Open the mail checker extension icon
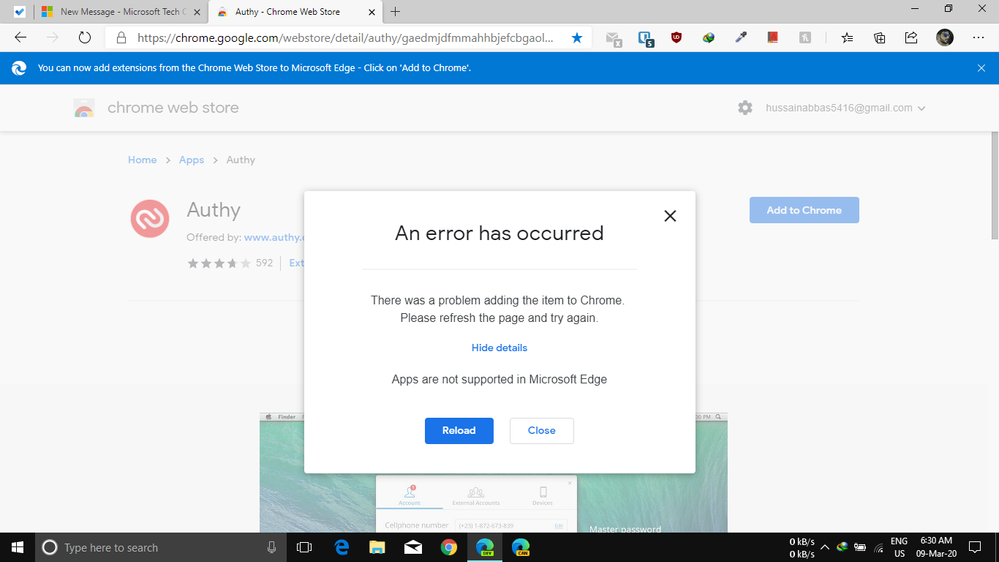 pos(614,39)
